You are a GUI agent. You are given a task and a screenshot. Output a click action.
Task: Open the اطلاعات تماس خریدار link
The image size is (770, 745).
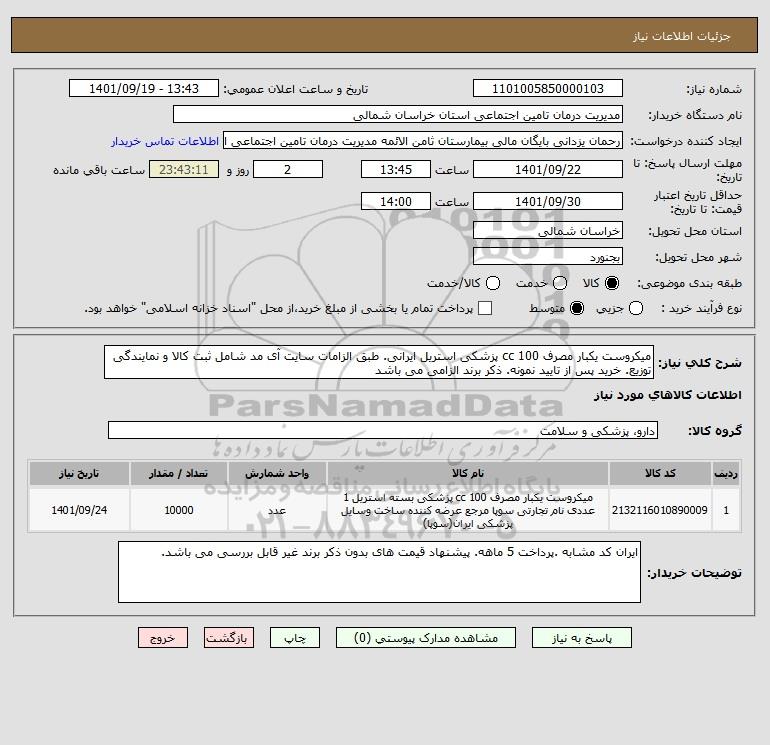165,141
